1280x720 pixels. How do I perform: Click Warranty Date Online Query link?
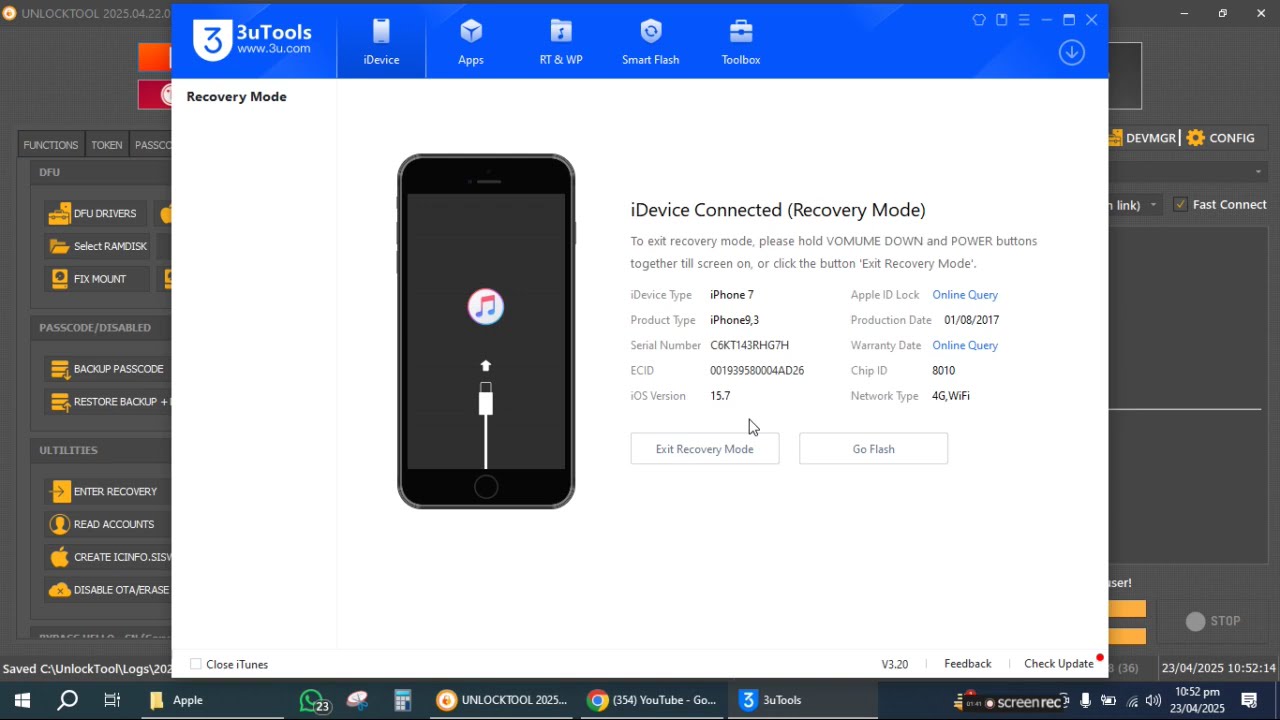965,345
